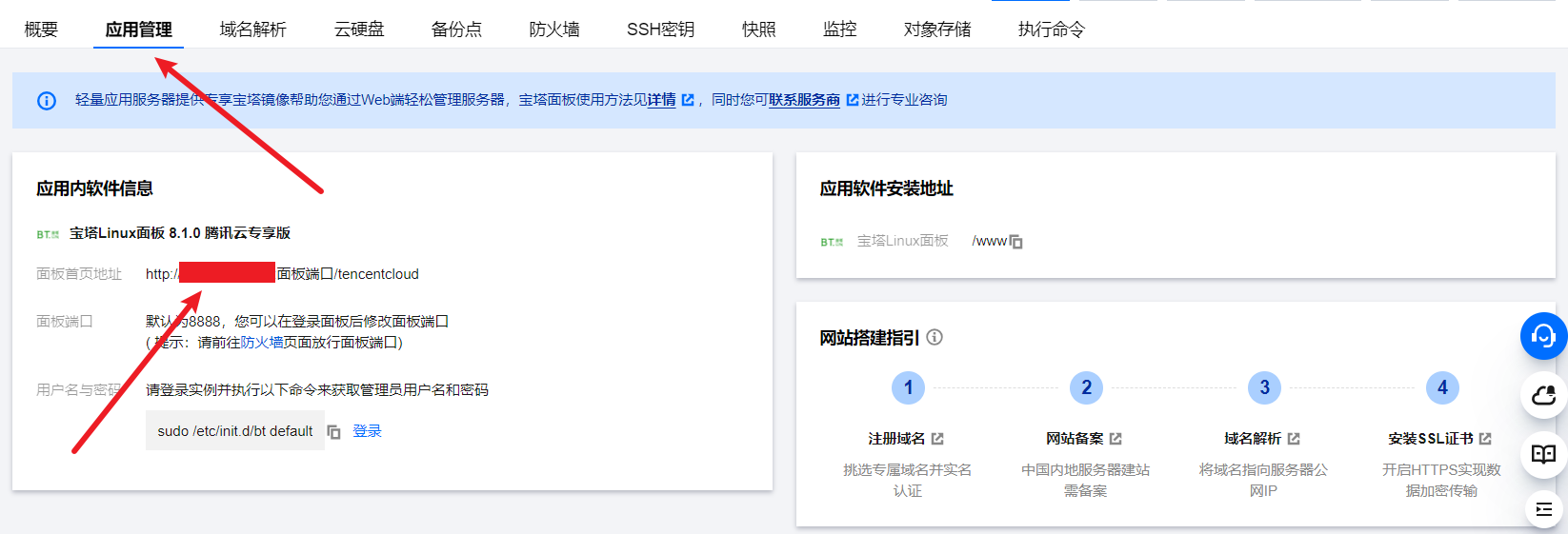
Task: Click the floating cloud icon button
Action: 1543,395
